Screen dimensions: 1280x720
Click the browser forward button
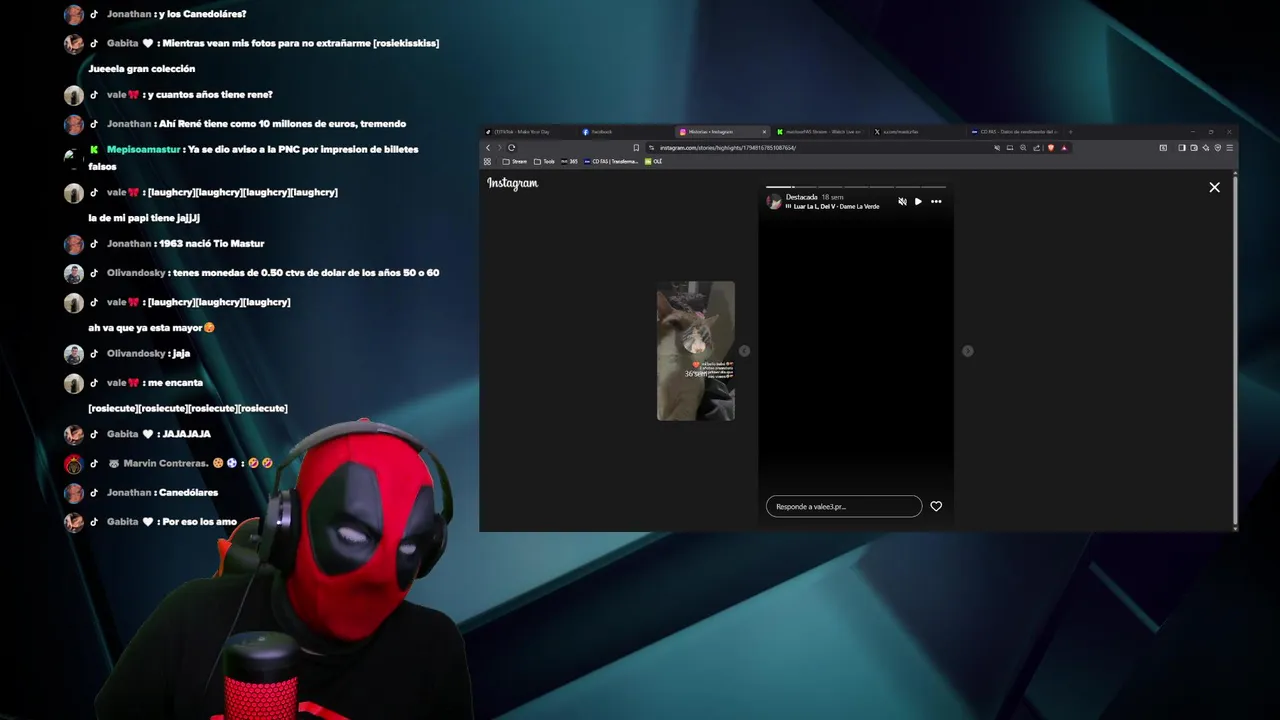click(x=499, y=148)
